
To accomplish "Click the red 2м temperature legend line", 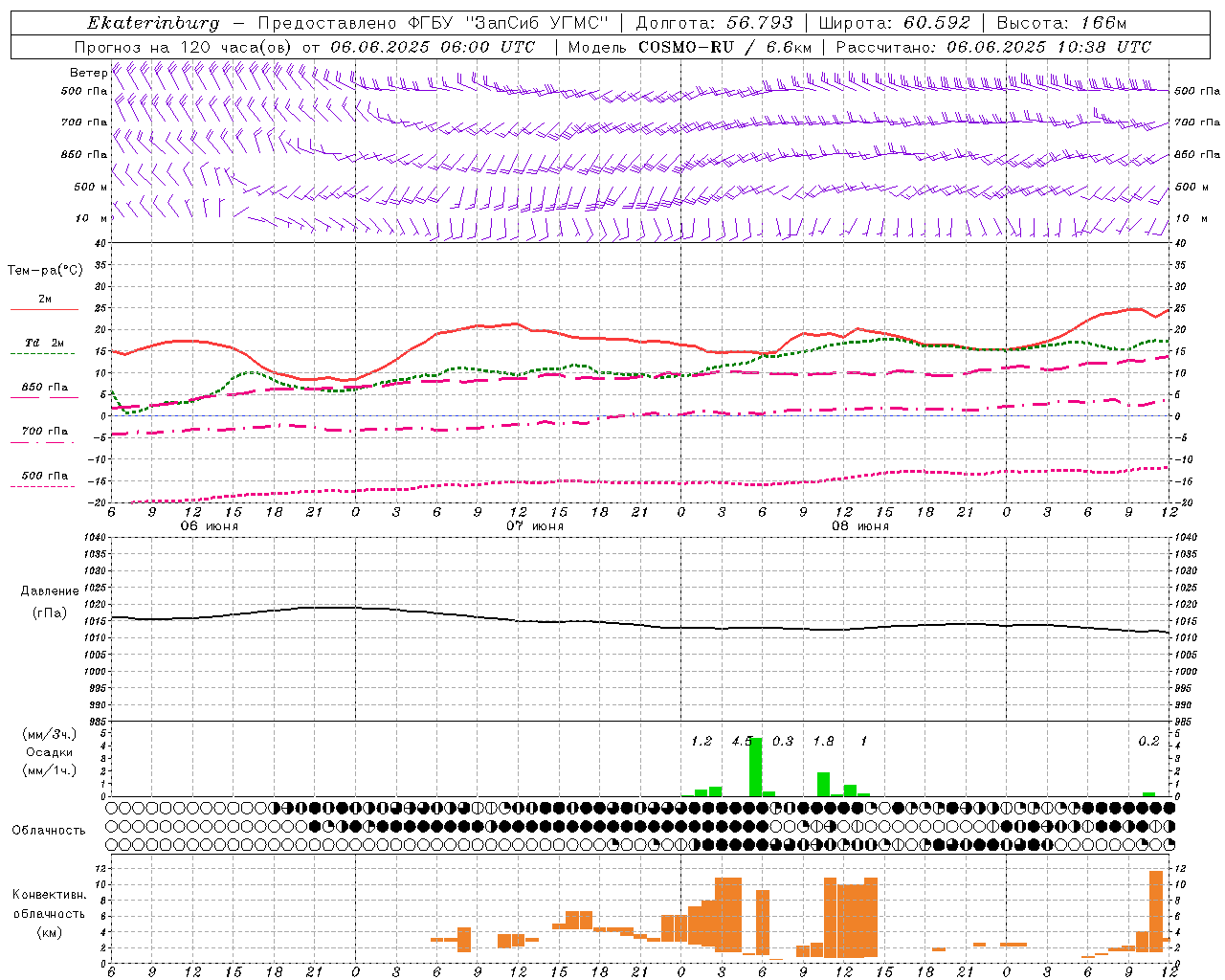I will pyautogui.click(x=44, y=309).
